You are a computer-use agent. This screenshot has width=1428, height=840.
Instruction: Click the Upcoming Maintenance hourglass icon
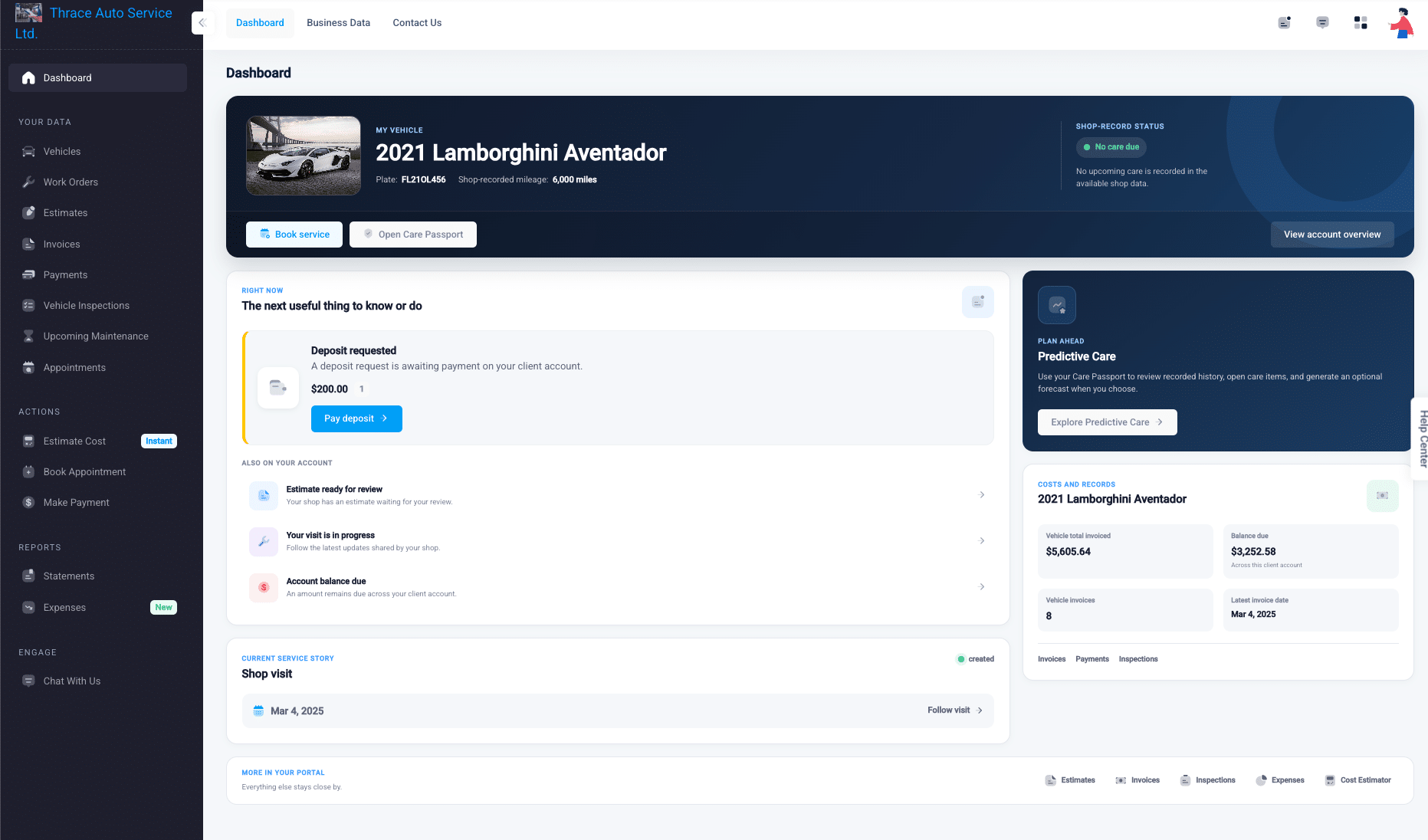pyautogui.click(x=28, y=336)
